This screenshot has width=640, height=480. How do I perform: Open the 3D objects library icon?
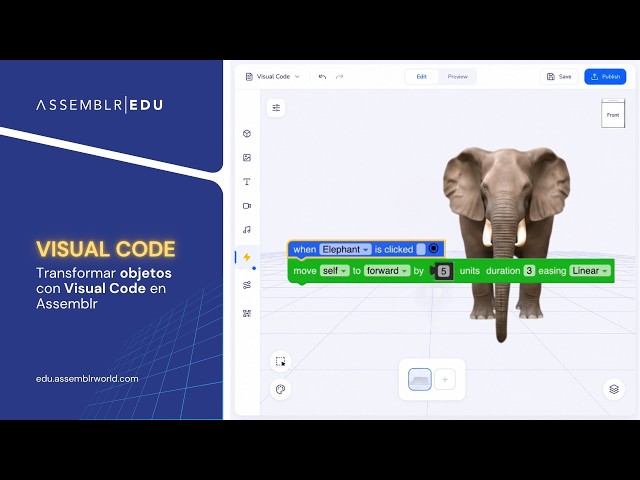pyautogui.click(x=247, y=134)
